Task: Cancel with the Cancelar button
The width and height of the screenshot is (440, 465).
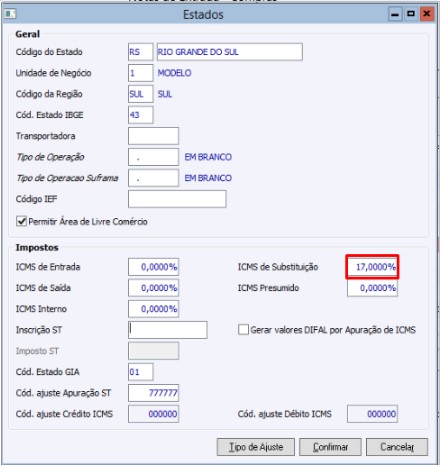Action: (x=397, y=447)
